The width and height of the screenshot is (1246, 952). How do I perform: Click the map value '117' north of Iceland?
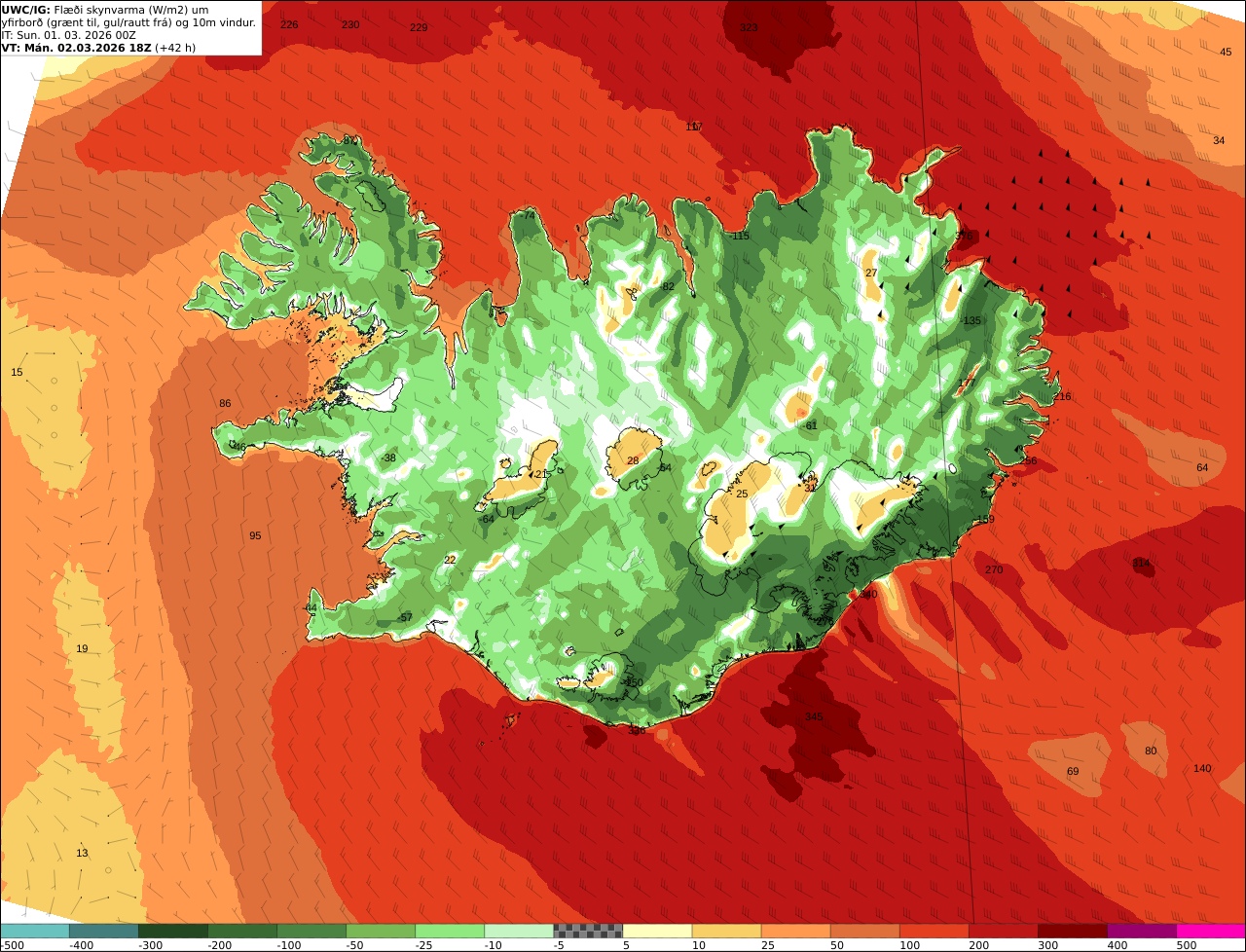pos(694,127)
